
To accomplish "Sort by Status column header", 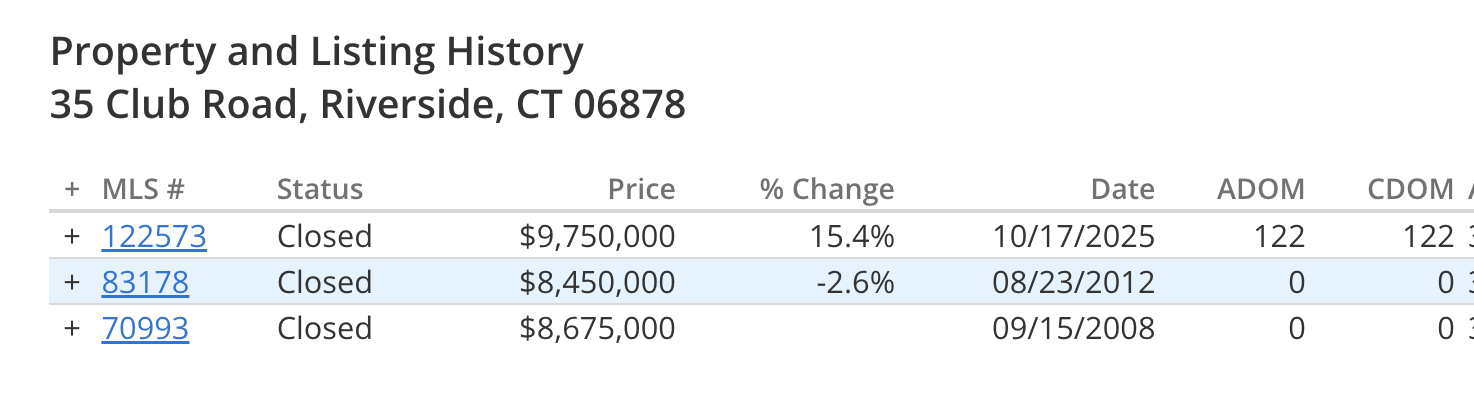I will 320,190.
